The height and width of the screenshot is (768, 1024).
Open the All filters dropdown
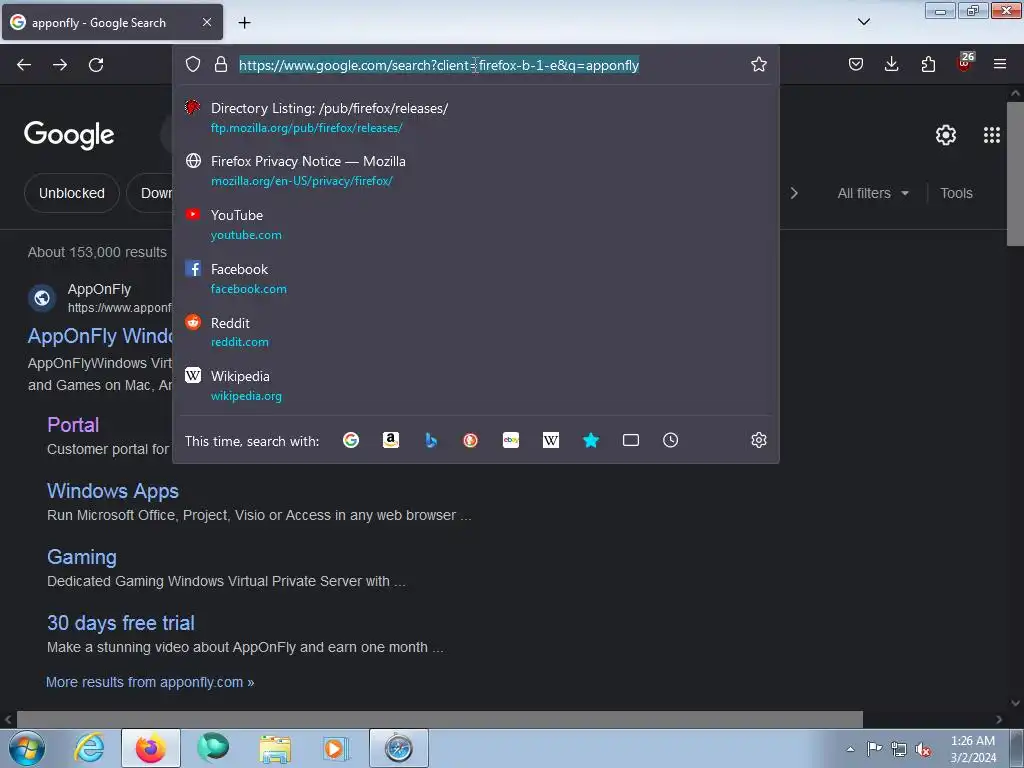click(872, 193)
